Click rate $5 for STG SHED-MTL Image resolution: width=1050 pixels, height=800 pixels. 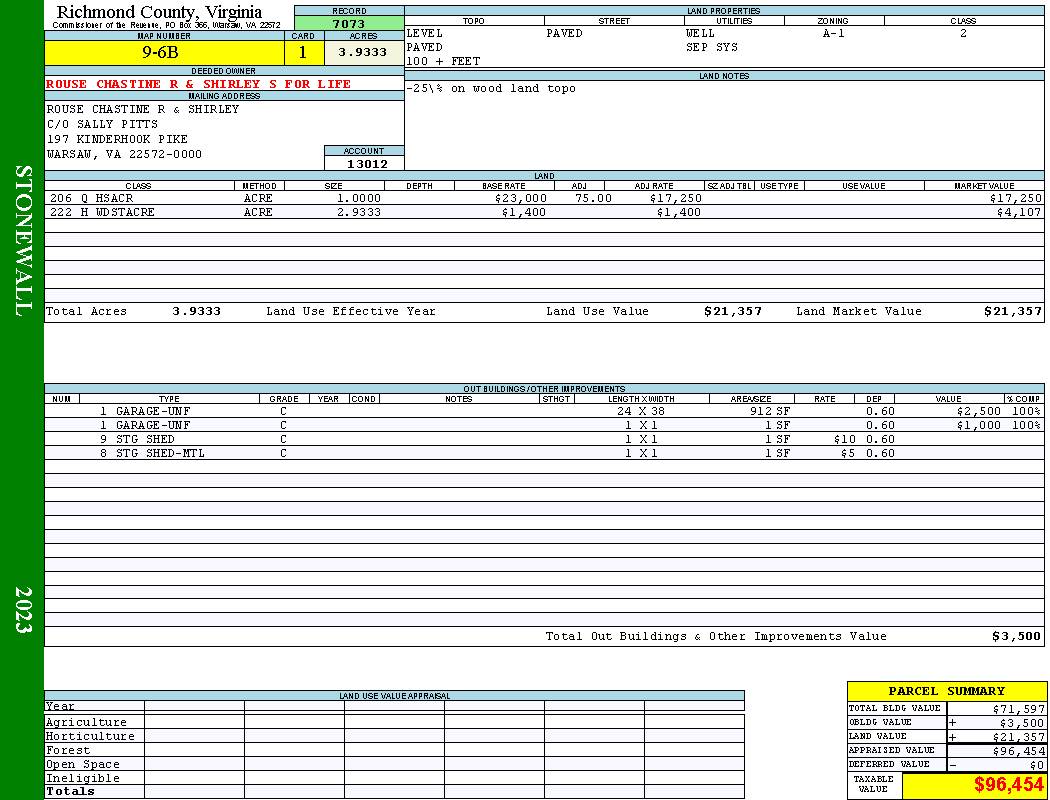point(848,453)
